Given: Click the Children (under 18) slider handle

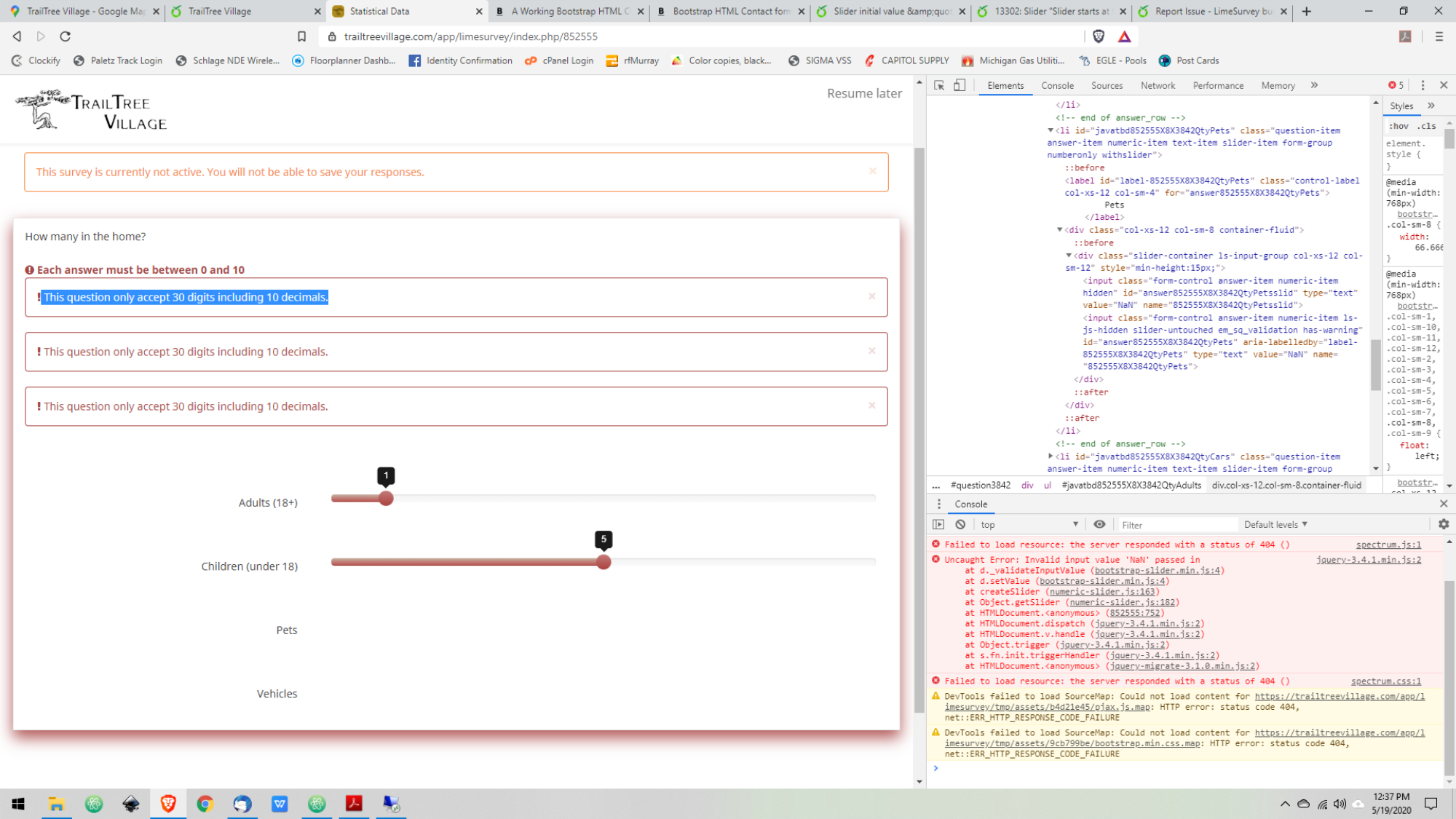Looking at the screenshot, I should pyautogui.click(x=604, y=562).
